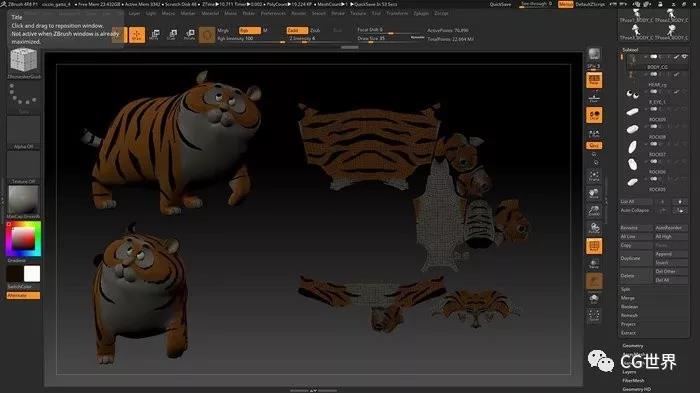
Task: Click the Scale transform icon in top shelf
Action: pyautogui.click(x=172, y=34)
